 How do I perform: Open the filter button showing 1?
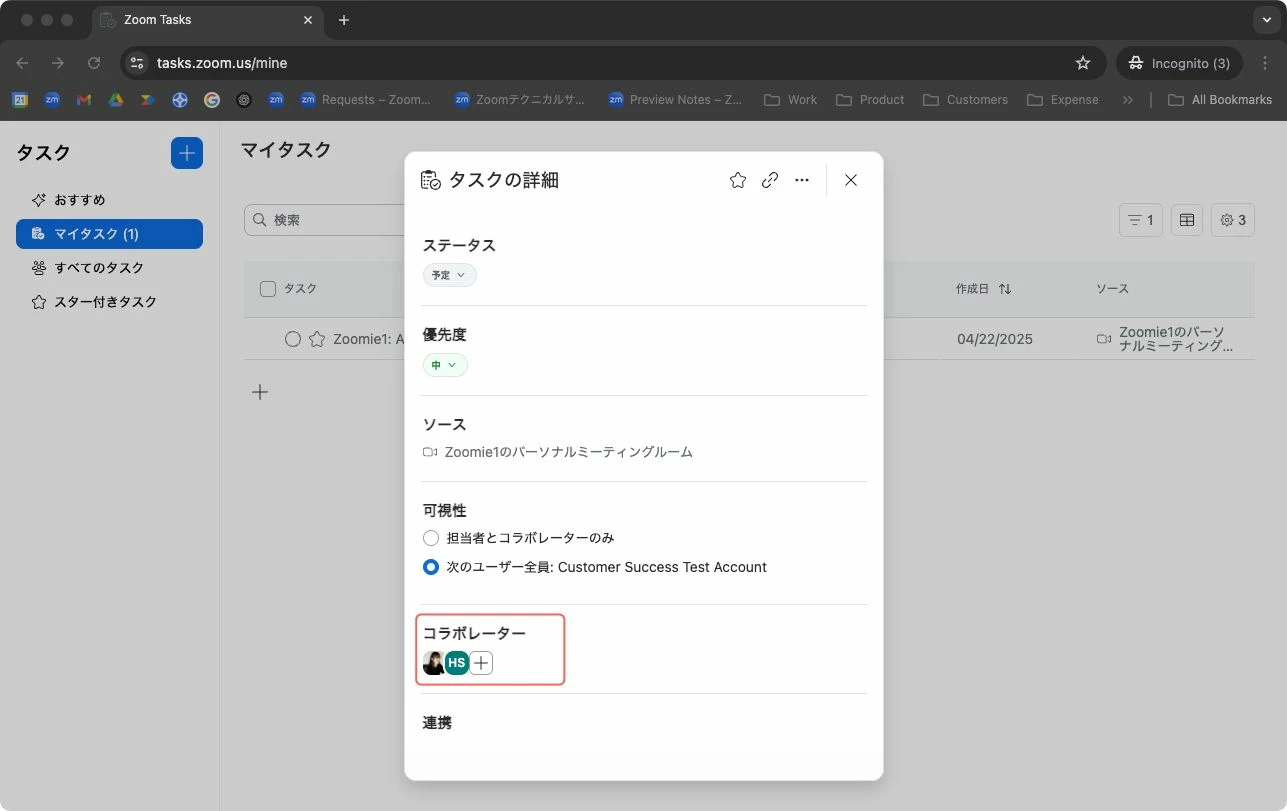click(x=1141, y=220)
